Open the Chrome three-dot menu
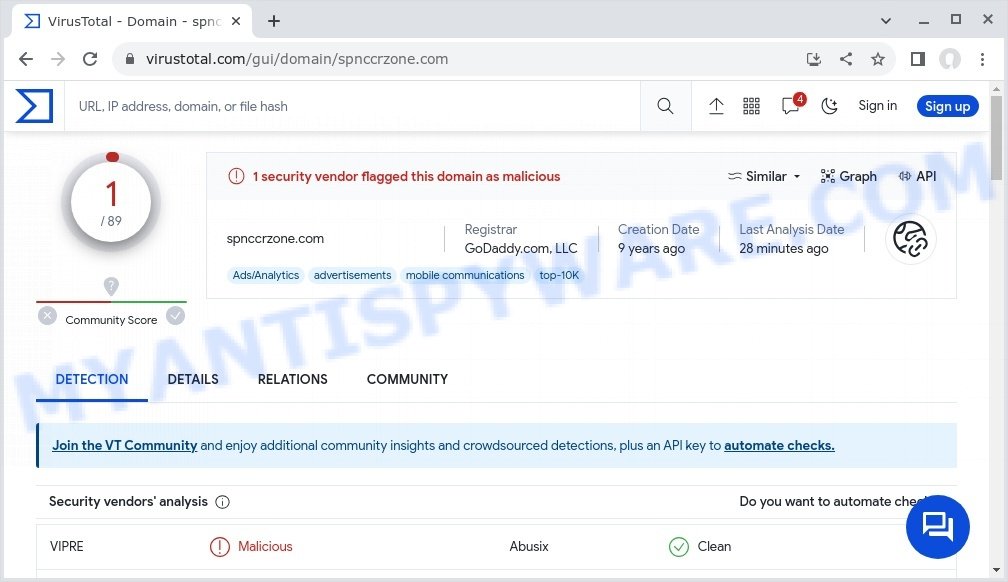The height and width of the screenshot is (582, 1008). (x=982, y=59)
